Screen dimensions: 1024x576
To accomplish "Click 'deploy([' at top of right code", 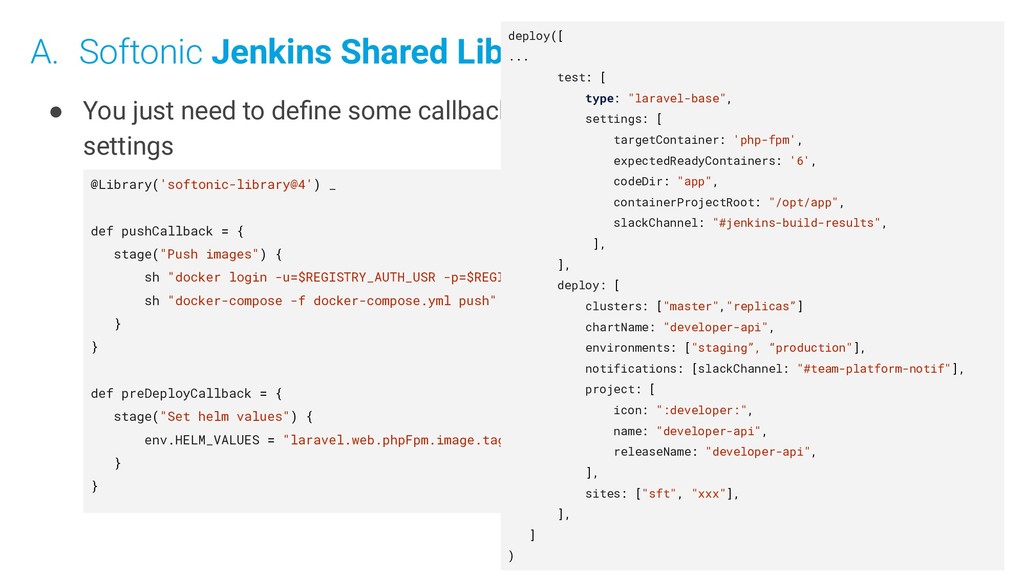I will pos(536,36).
